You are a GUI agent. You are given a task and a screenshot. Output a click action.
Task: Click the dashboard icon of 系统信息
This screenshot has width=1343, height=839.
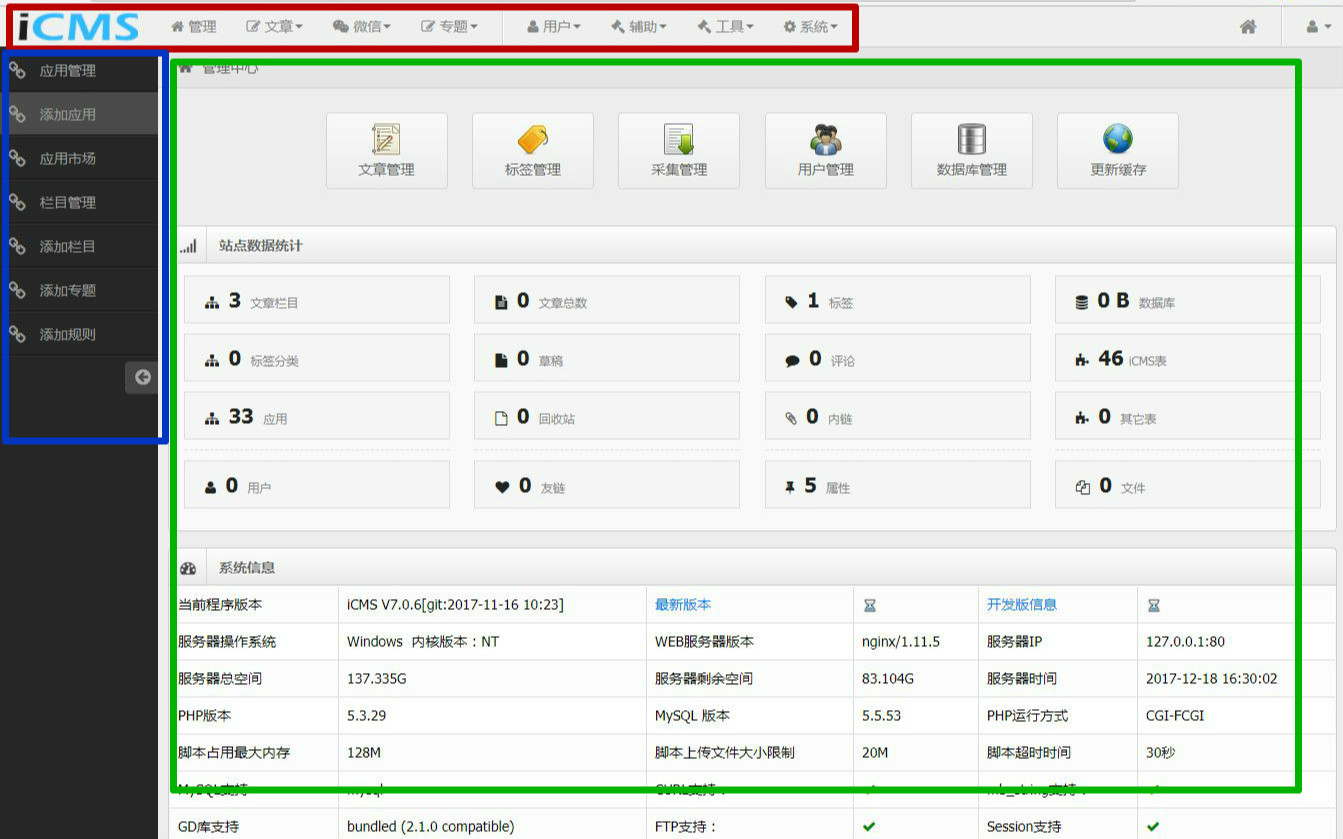point(188,568)
